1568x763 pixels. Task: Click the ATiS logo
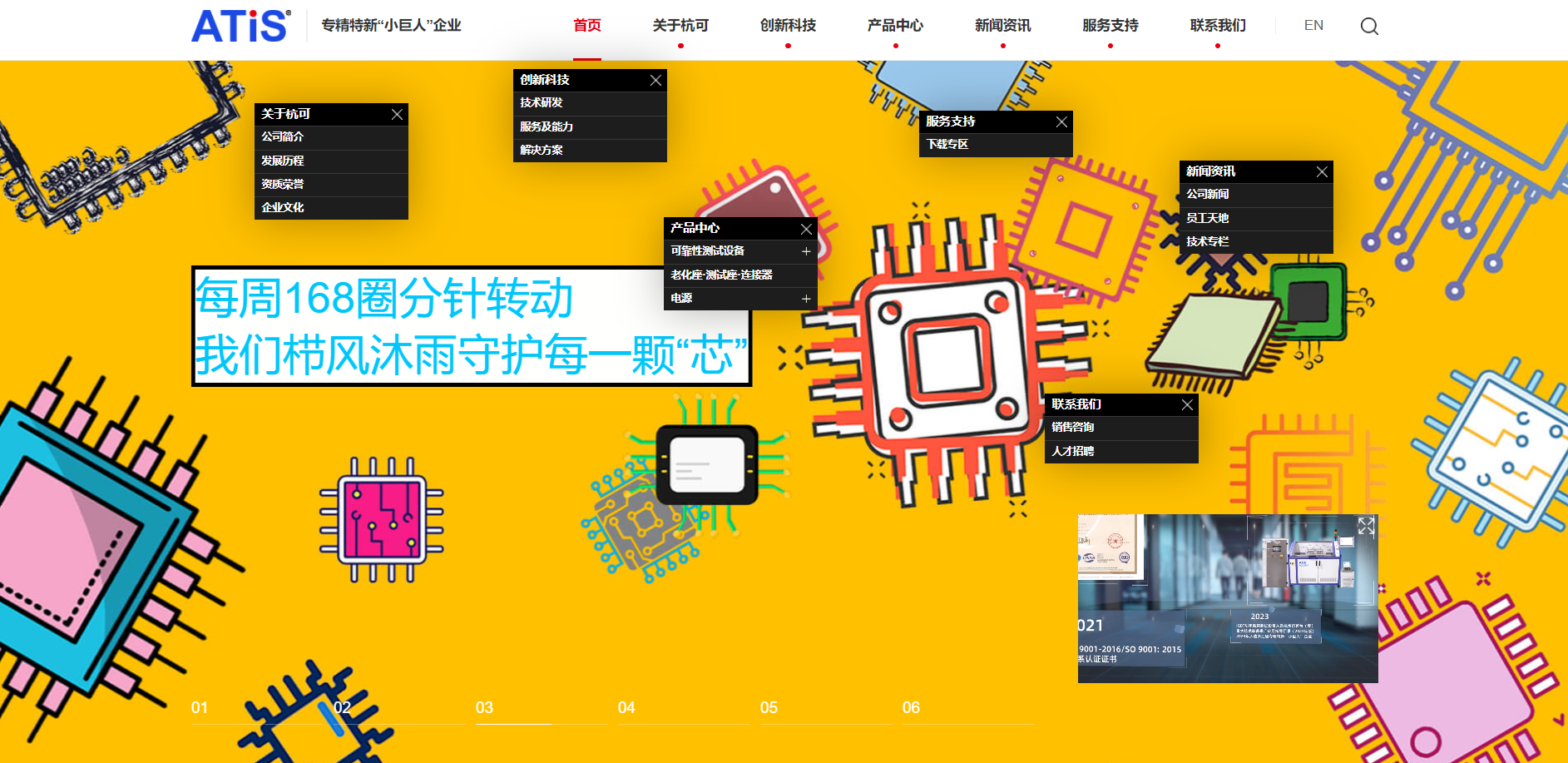[240, 26]
